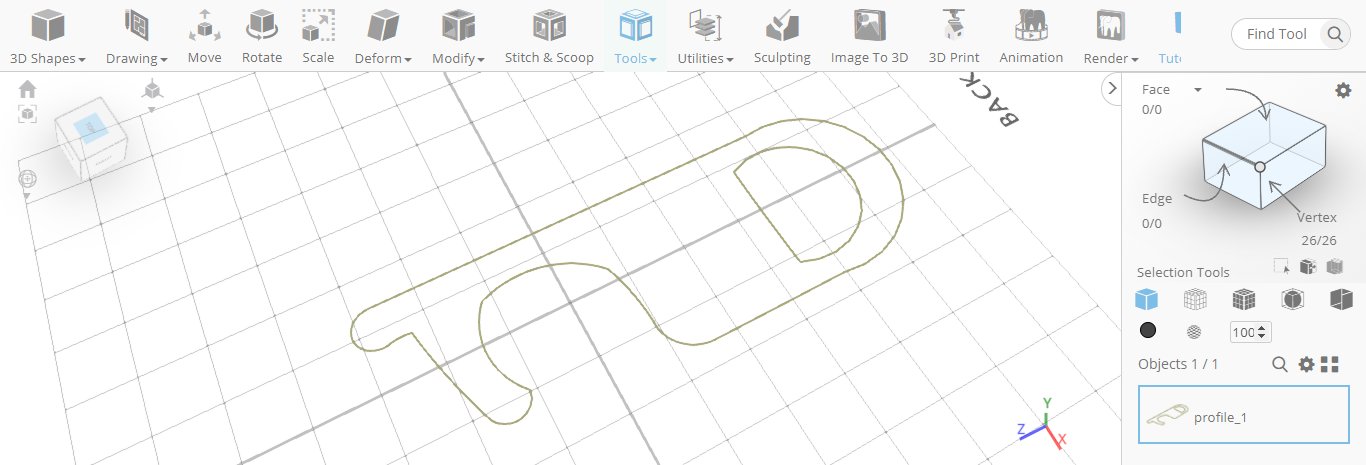Image resolution: width=1366 pixels, height=465 pixels.
Task: Select Face mode on the cube diagram
Action: [1155, 90]
